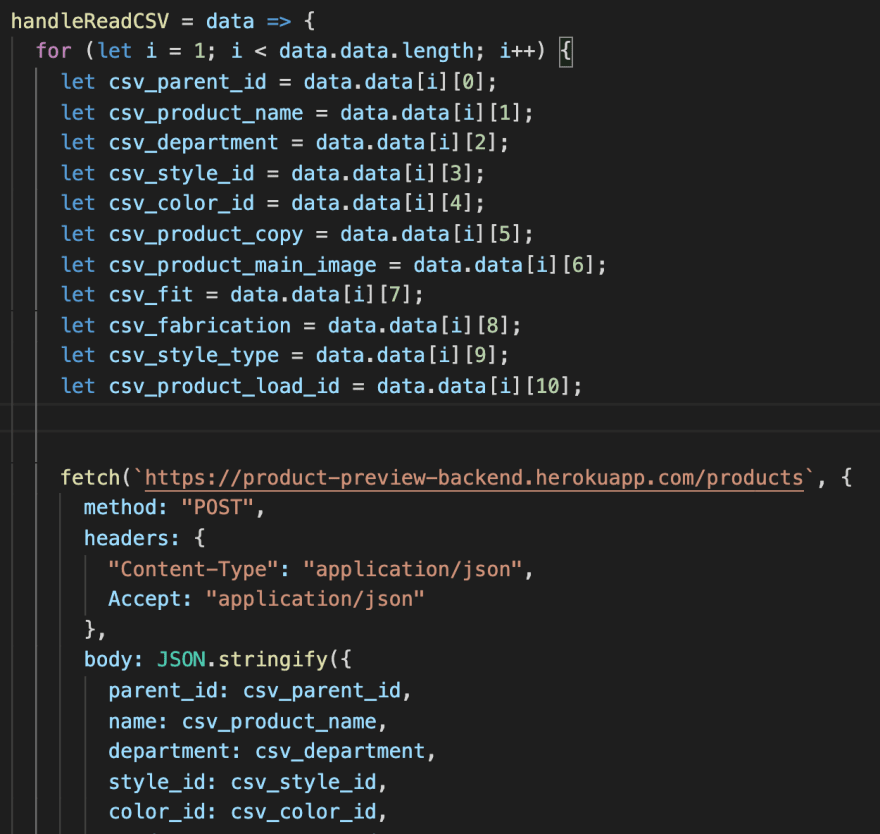Viewport: 880px width, 834px height.
Task: Click the handleReadCSV function name
Action: 90,21
